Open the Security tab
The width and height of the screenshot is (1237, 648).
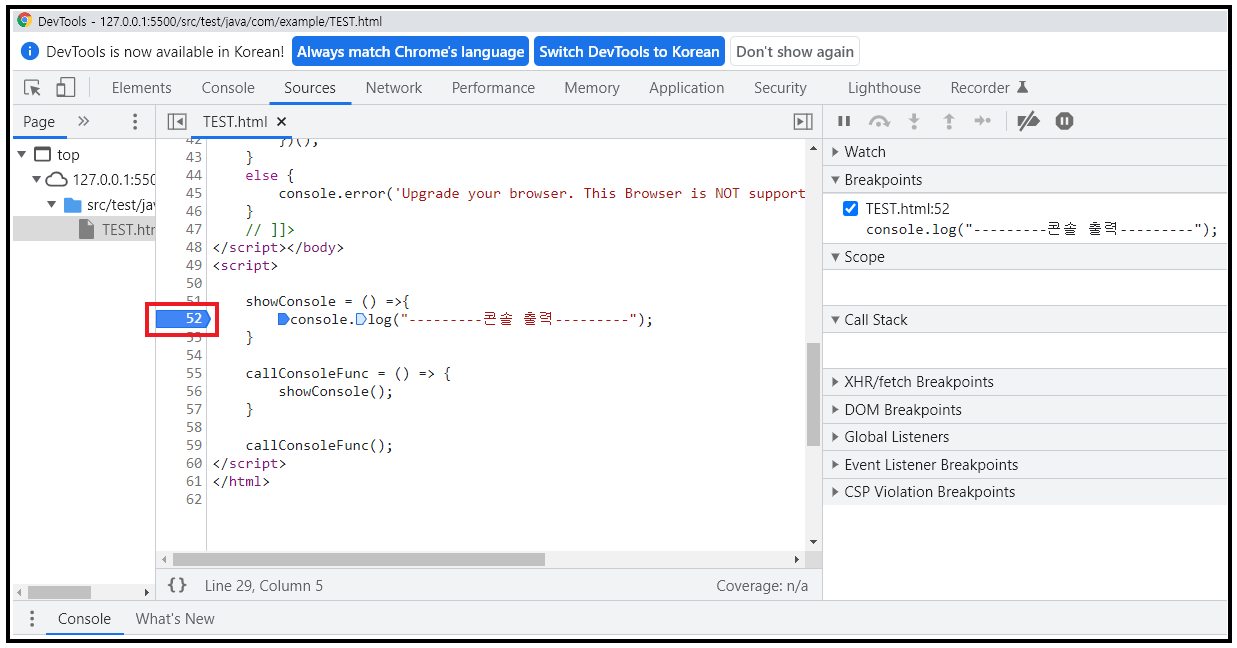coord(780,88)
